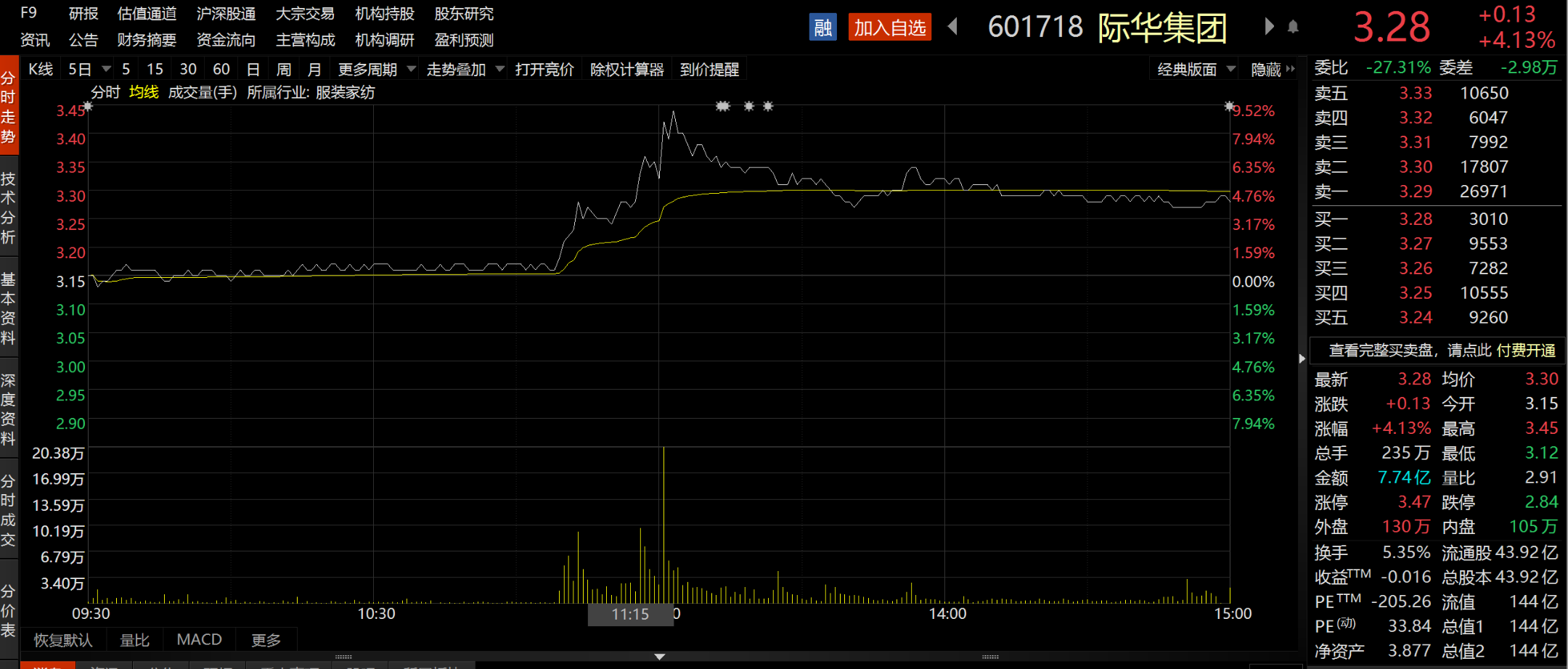Open the 更多 indicators tab
Viewport: 1568px width, 669px height.
point(266,640)
